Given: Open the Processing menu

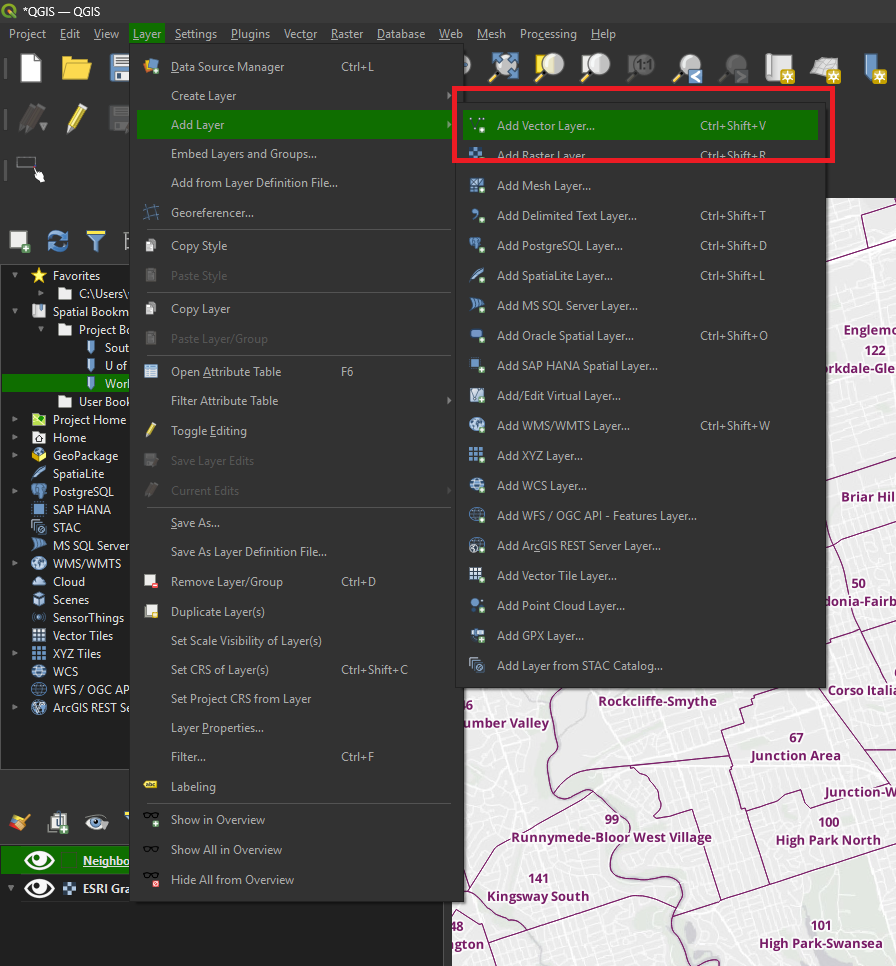Looking at the screenshot, I should pos(548,34).
